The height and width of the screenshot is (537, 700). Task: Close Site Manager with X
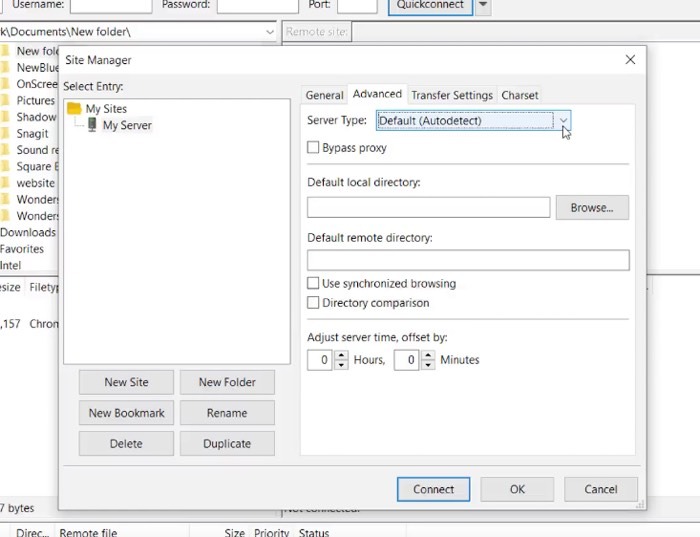[630, 59]
